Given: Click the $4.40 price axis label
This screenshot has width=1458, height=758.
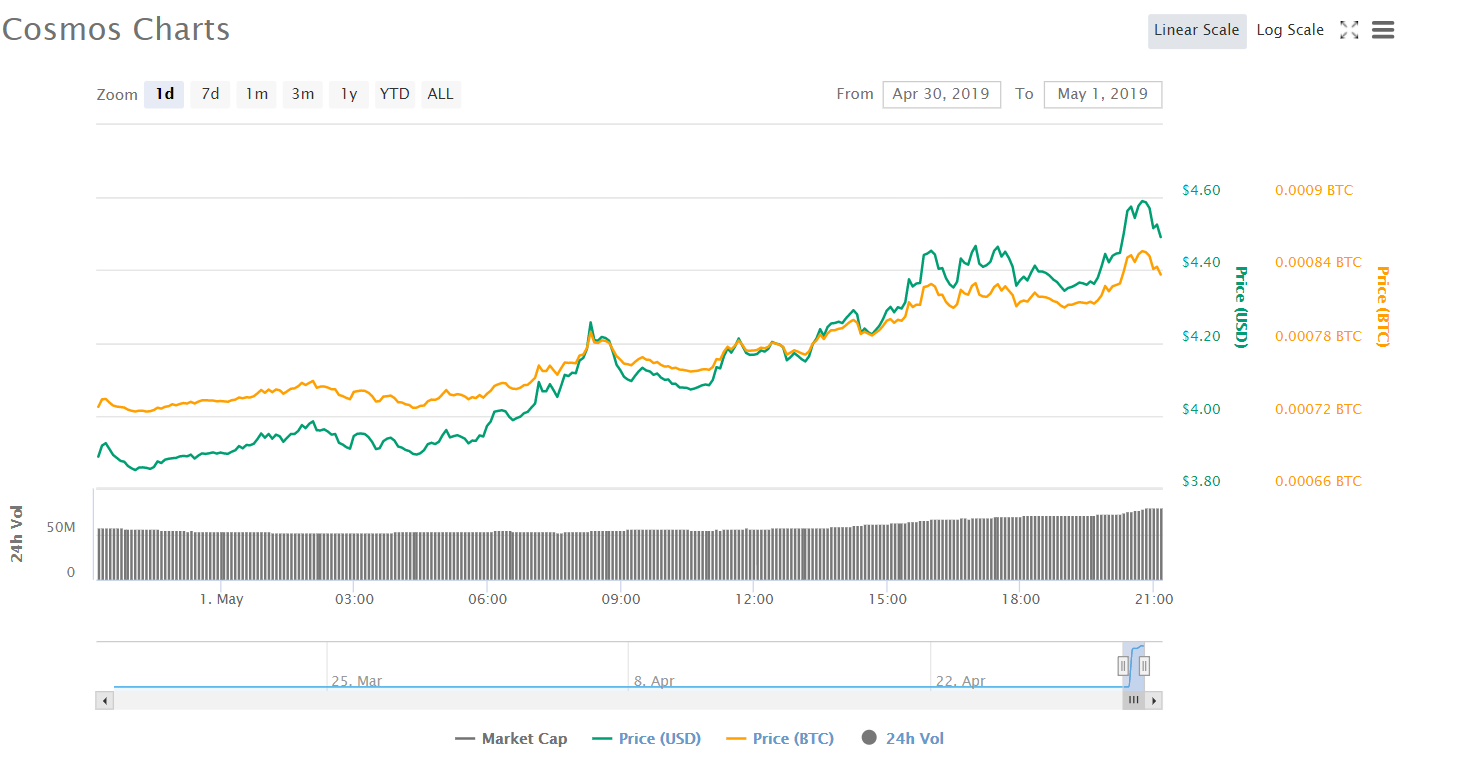Looking at the screenshot, I should coord(1201,262).
